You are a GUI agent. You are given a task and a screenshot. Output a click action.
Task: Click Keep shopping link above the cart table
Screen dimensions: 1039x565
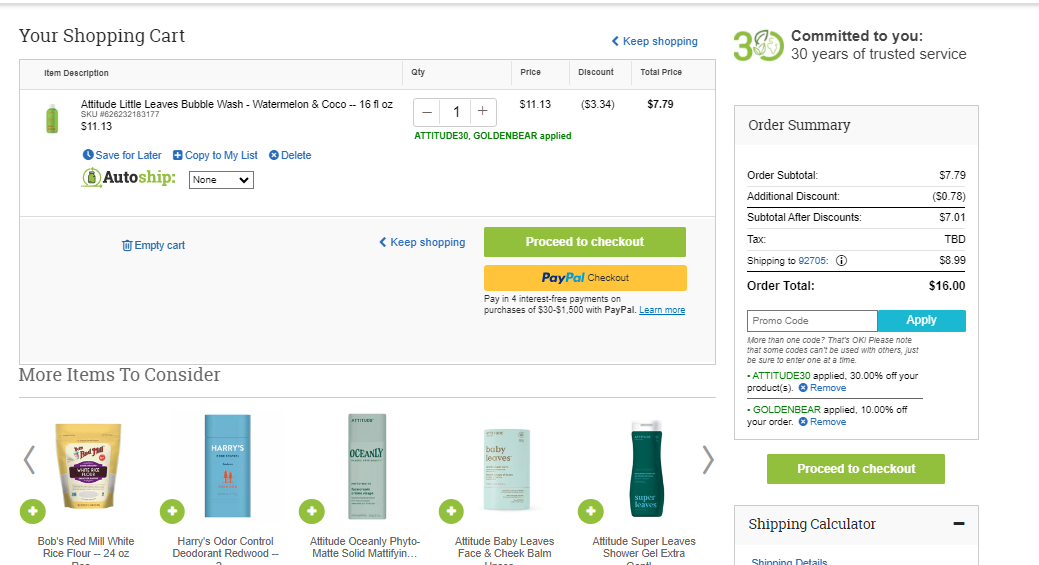click(654, 41)
